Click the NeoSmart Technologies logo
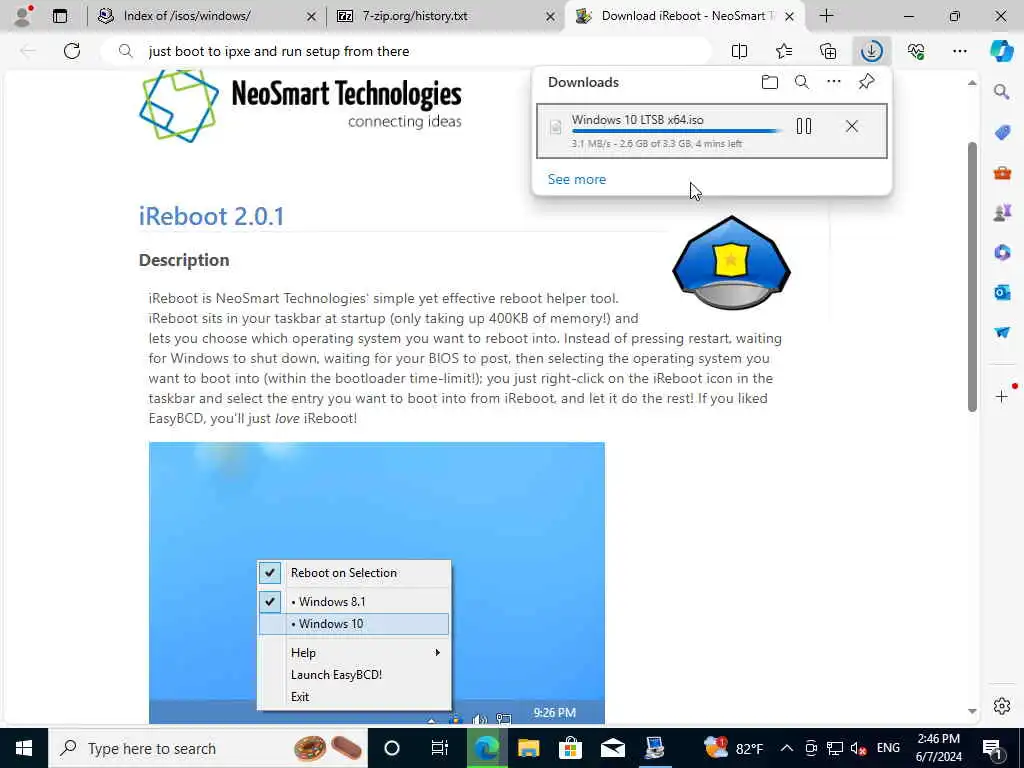The width and height of the screenshot is (1024, 768). tap(300, 106)
